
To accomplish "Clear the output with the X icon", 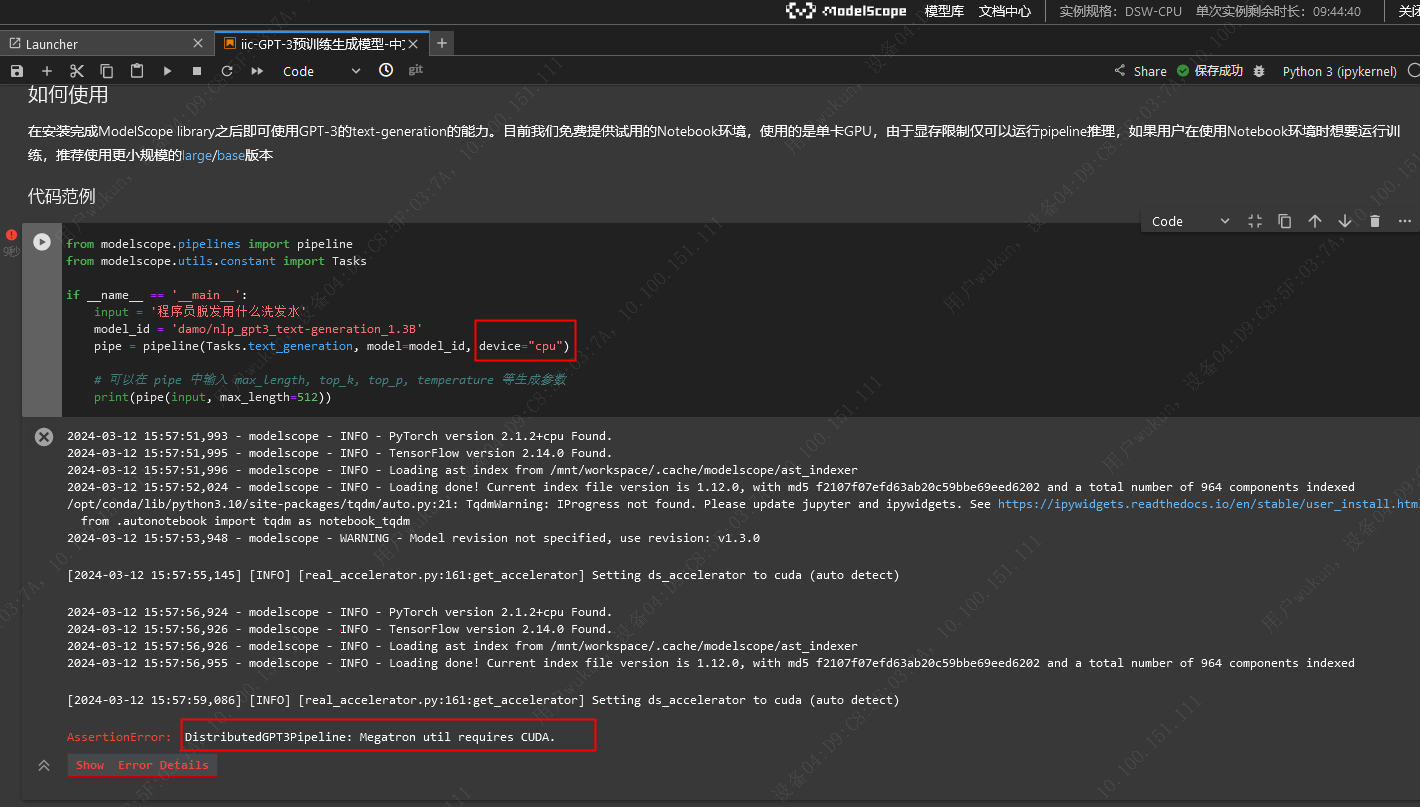I will tap(44, 436).
